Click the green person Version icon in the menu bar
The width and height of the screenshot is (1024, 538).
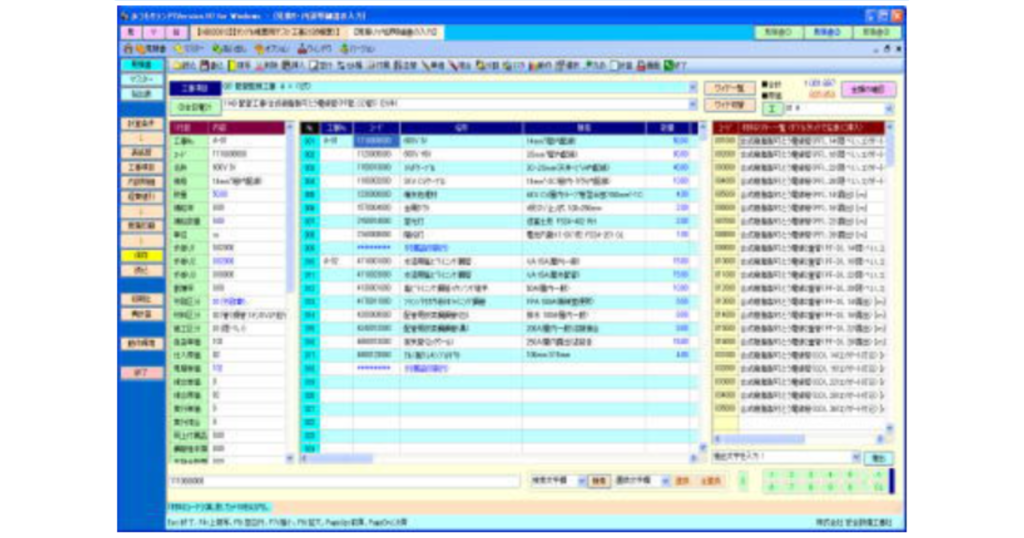[344, 48]
